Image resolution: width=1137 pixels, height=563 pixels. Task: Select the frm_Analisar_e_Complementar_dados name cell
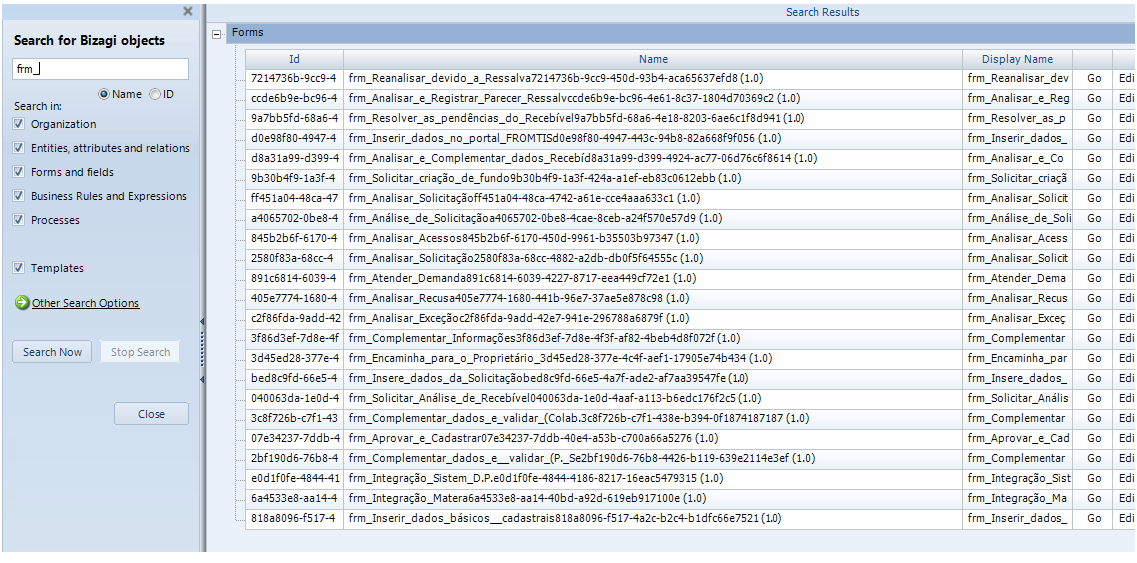[x=653, y=158]
